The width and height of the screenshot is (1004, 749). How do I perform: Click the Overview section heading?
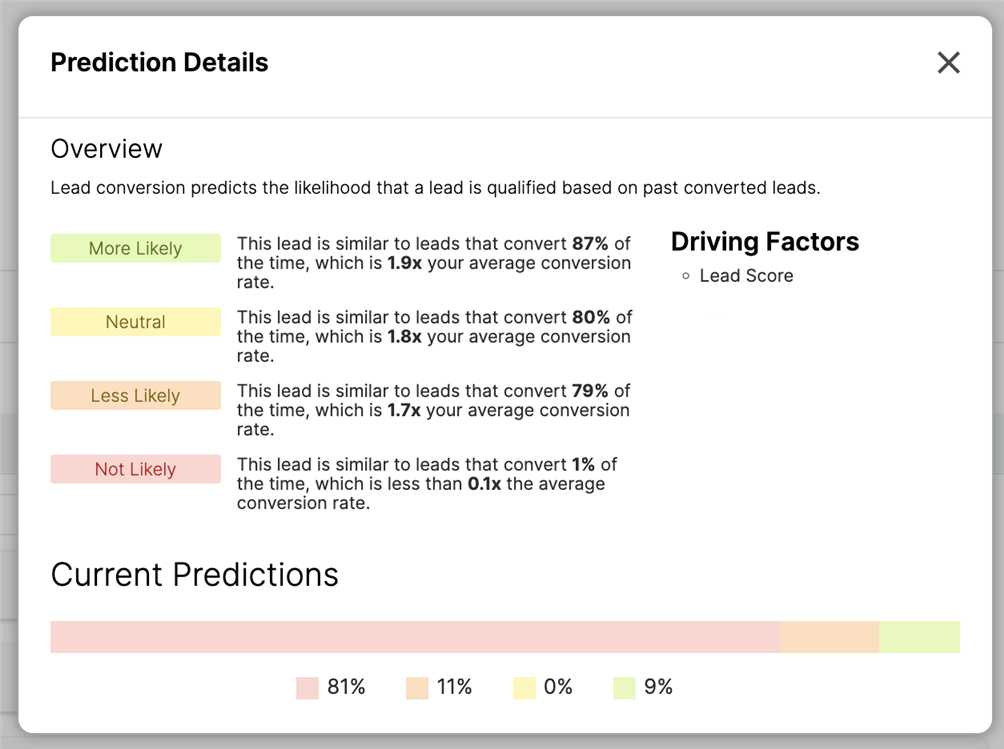click(106, 149)
